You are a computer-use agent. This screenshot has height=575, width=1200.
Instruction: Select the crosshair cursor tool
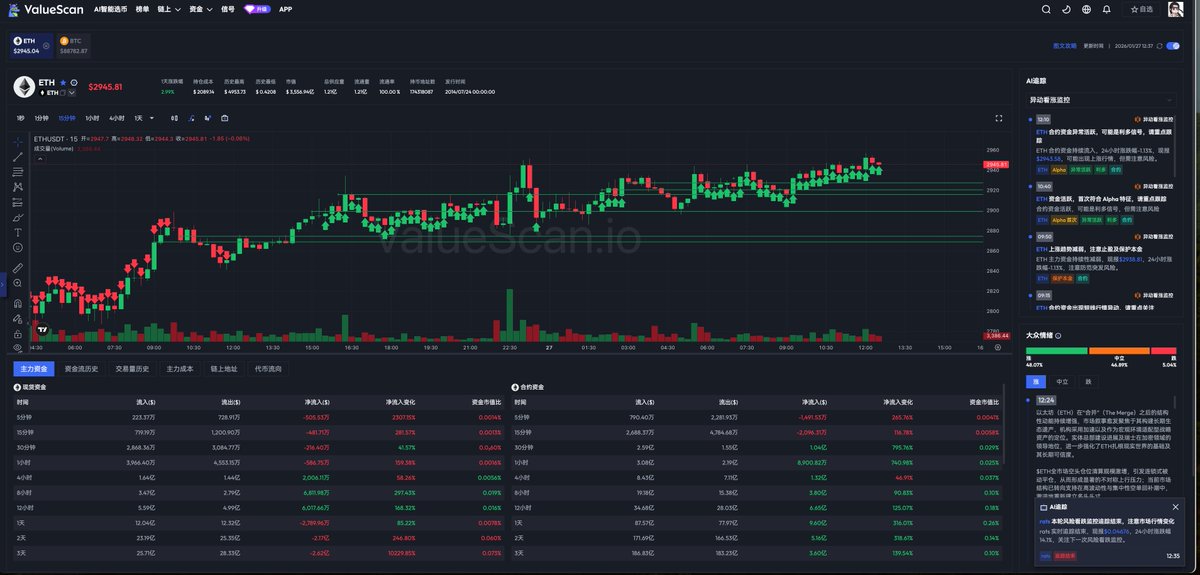(x=18, y=141)
